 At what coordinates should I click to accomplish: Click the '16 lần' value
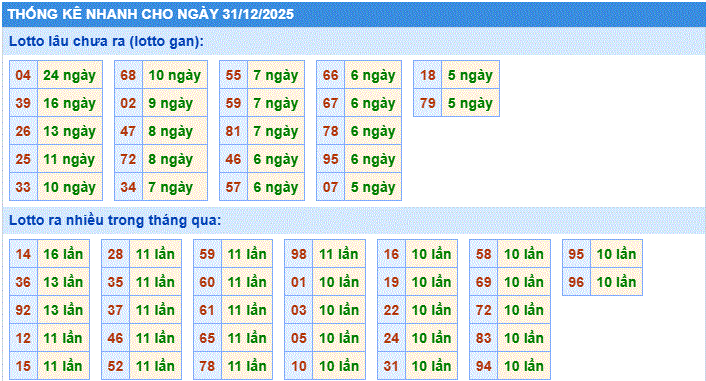coord(63,254)
